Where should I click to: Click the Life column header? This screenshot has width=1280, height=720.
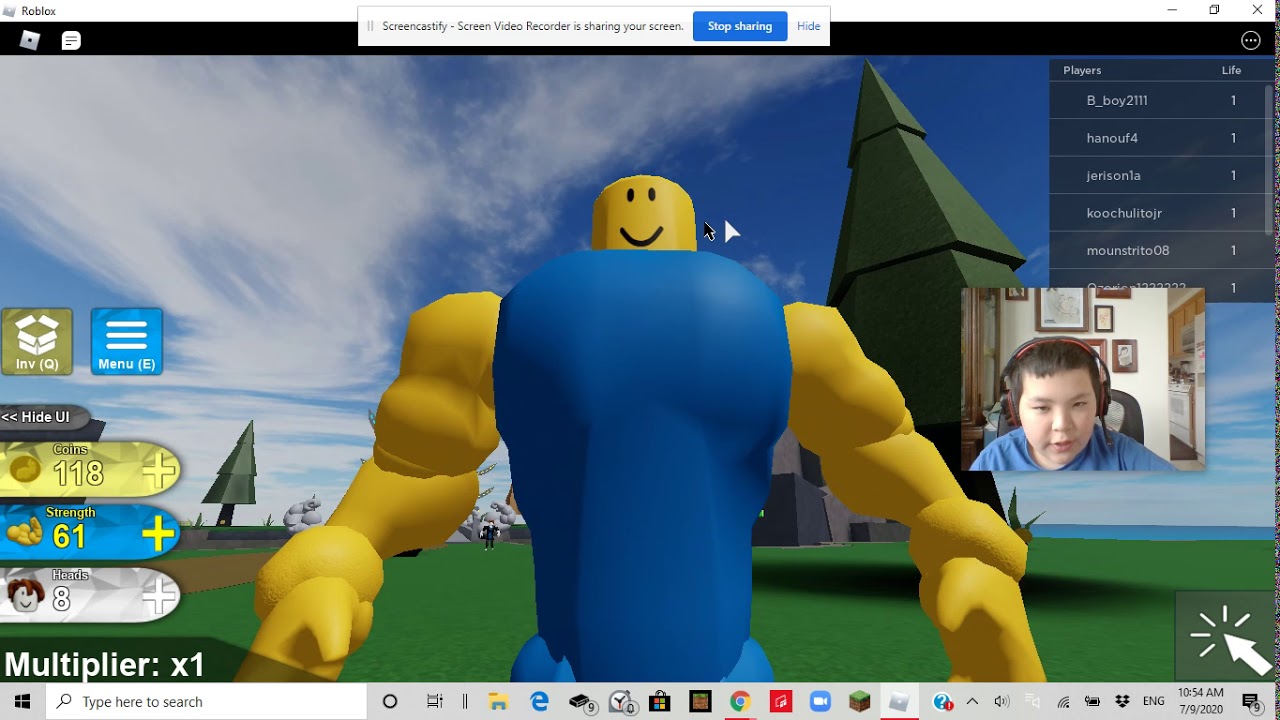pyautogui.click(x=1231, y=70)
